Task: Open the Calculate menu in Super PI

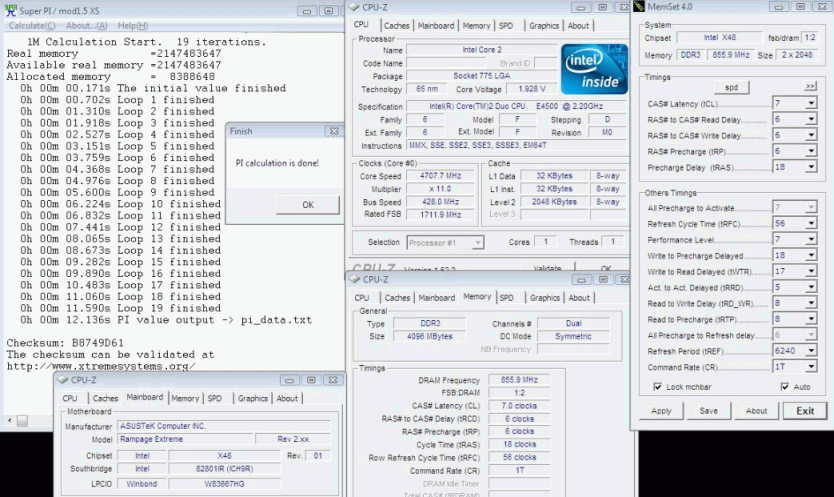Action: click(32, 26)
